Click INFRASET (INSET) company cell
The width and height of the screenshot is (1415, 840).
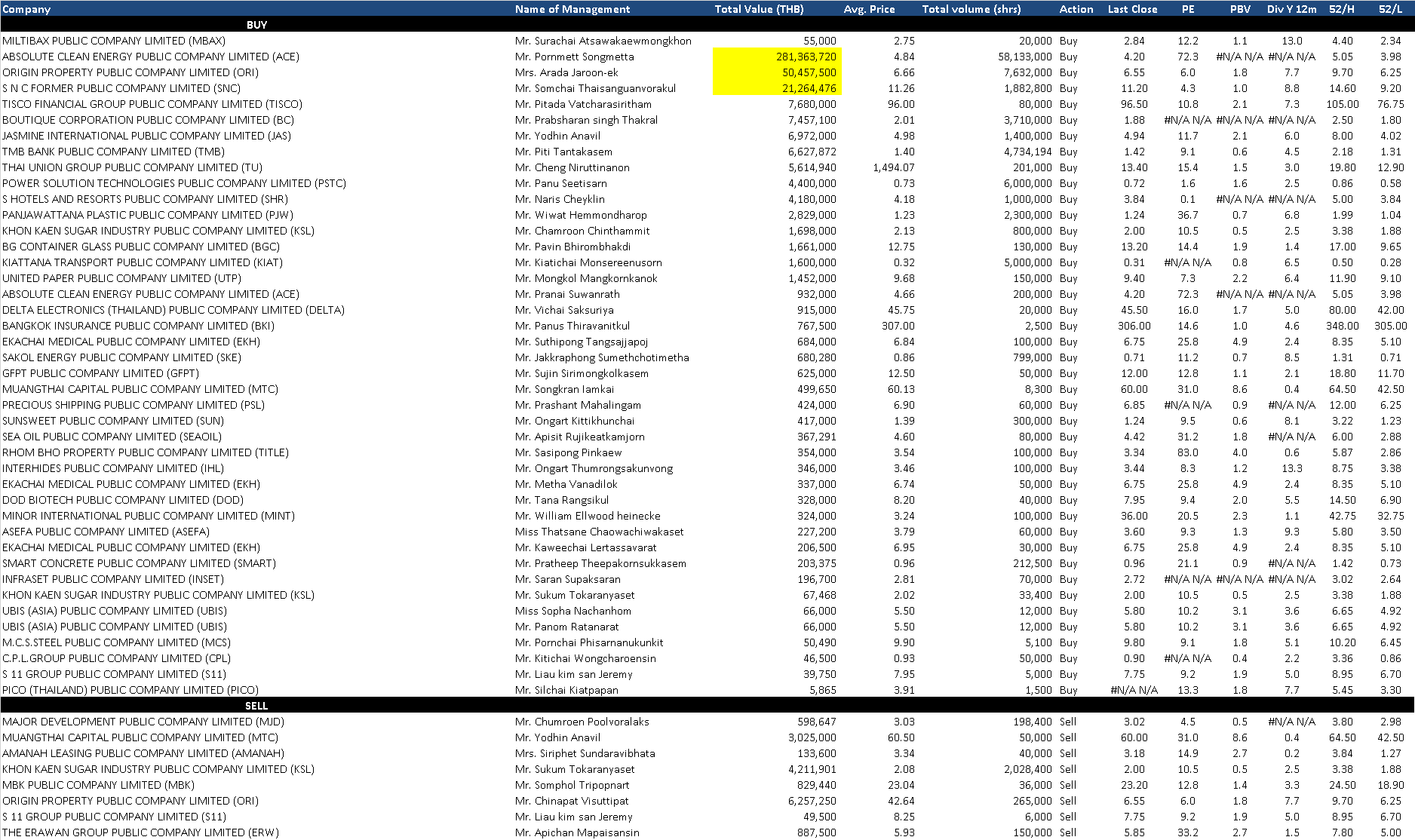(x=113, y=579)
